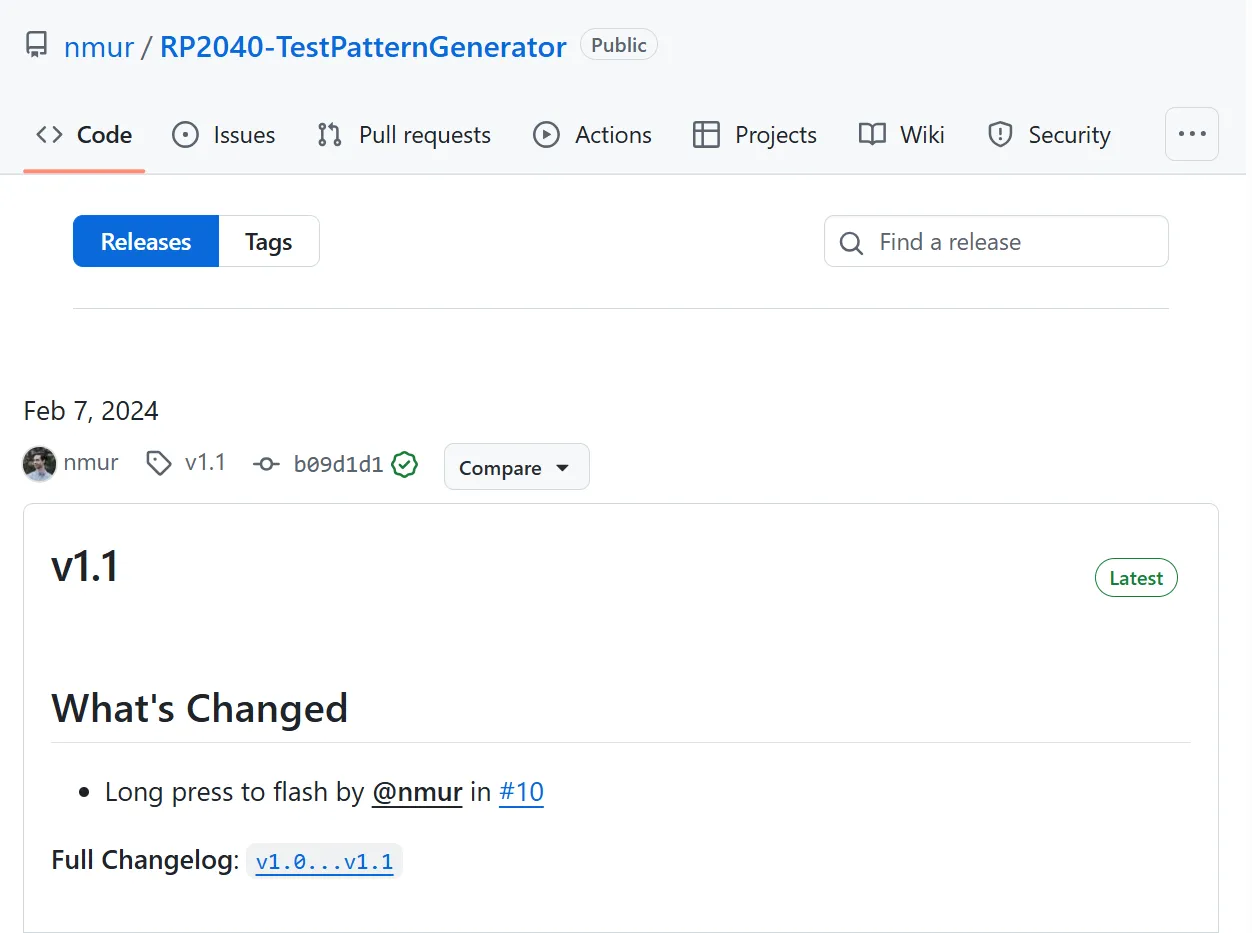
Task: Switch to the Tags view
Action: point(268,242)
